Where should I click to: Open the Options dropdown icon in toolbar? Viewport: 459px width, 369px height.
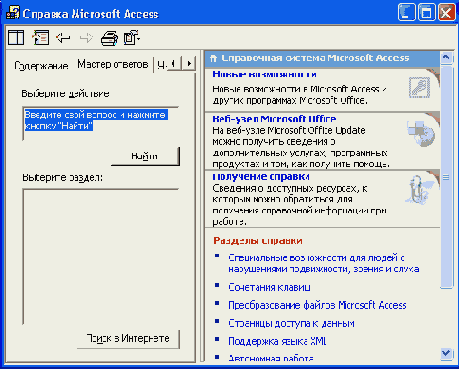[x=132, y=38]
